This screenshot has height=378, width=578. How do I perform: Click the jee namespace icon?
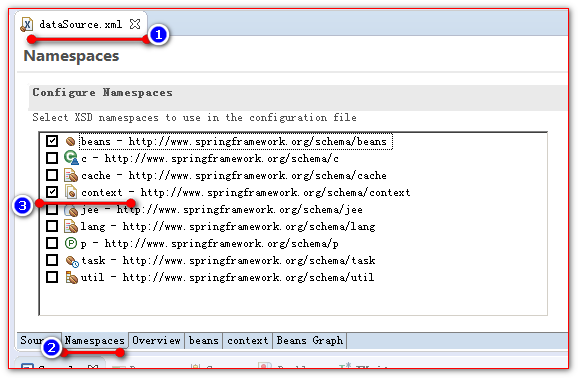coord(71,210)
